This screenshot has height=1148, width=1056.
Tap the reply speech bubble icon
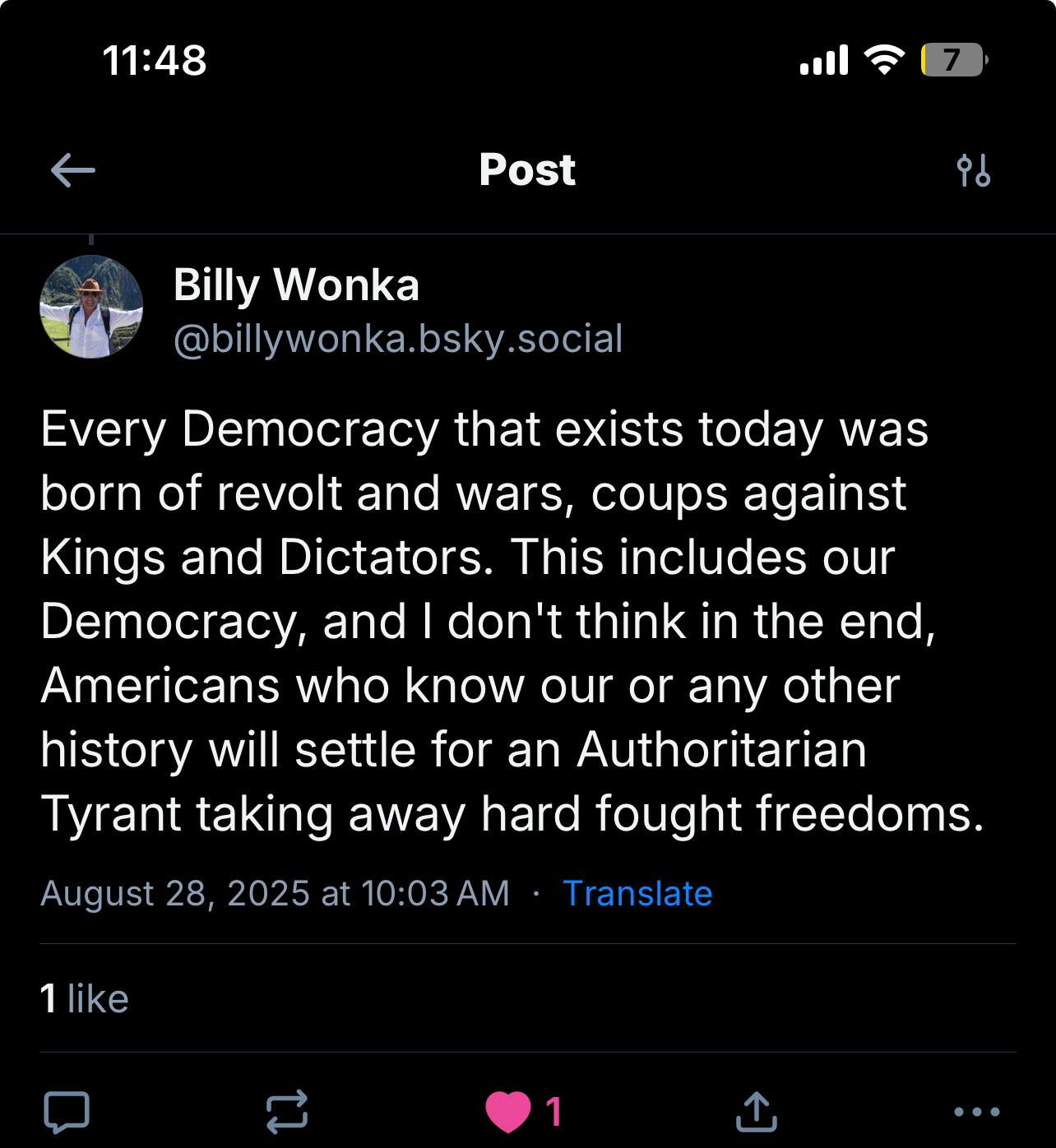67,1112
